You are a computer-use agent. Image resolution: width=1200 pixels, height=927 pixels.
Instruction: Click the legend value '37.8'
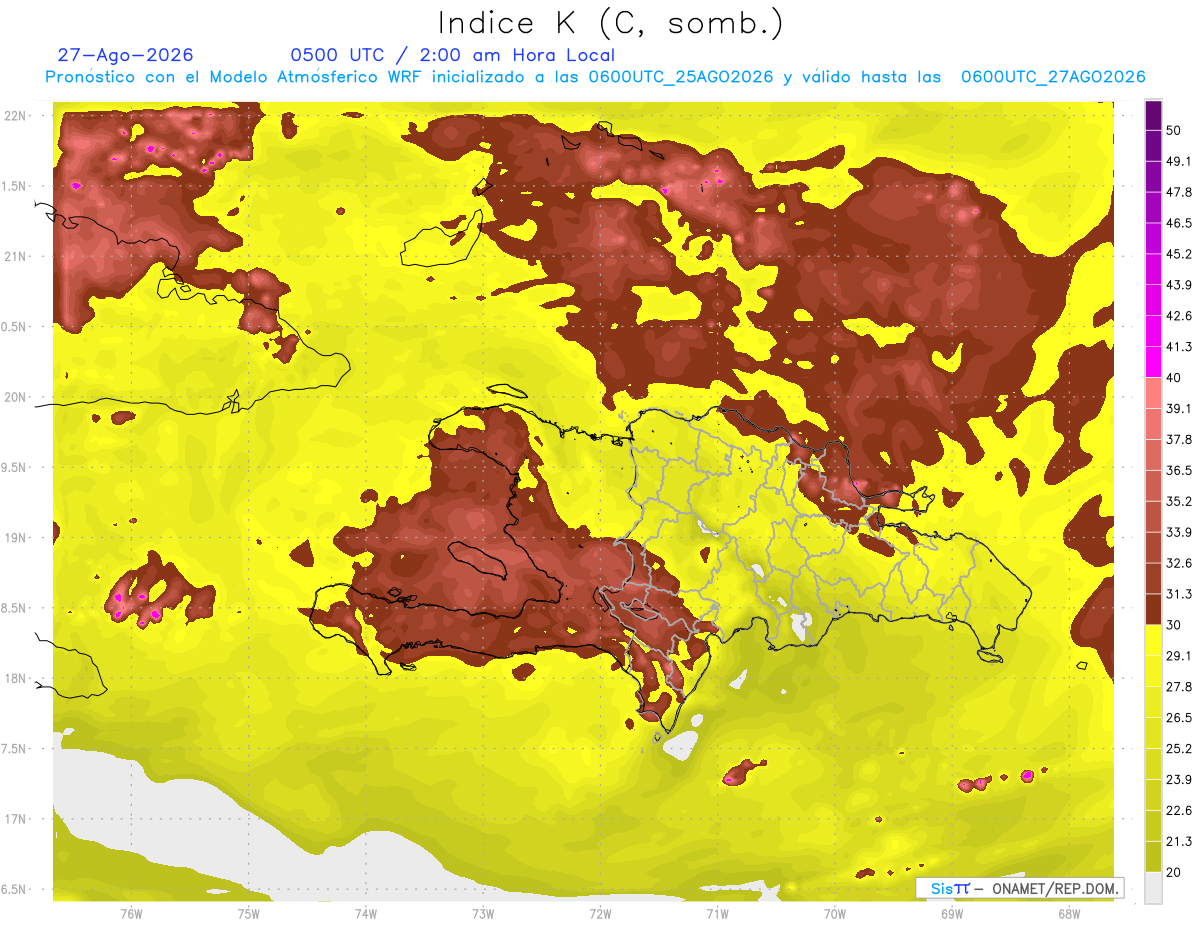tap(1179, 439)
